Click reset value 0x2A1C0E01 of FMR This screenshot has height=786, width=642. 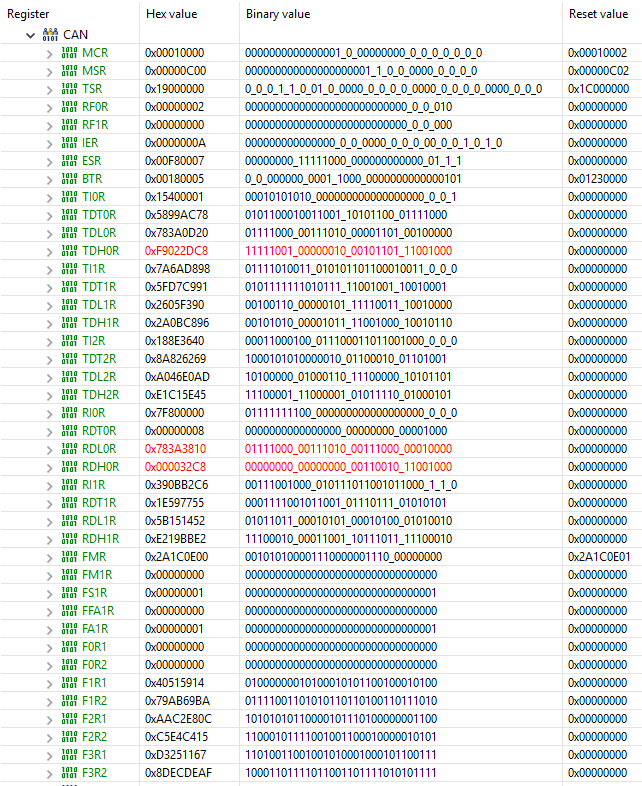point(599,557)
